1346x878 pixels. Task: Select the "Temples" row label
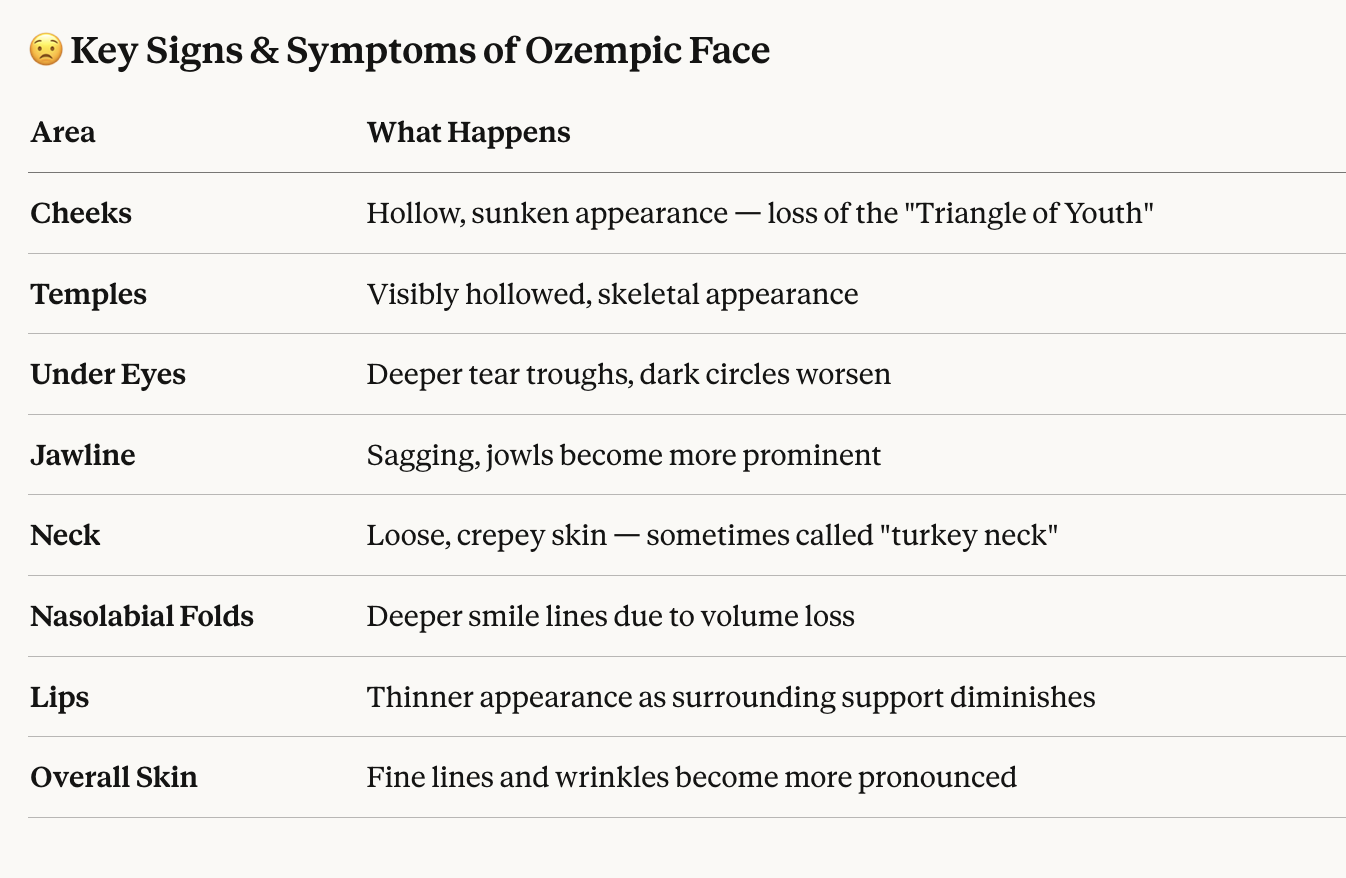tap(89, 294)
